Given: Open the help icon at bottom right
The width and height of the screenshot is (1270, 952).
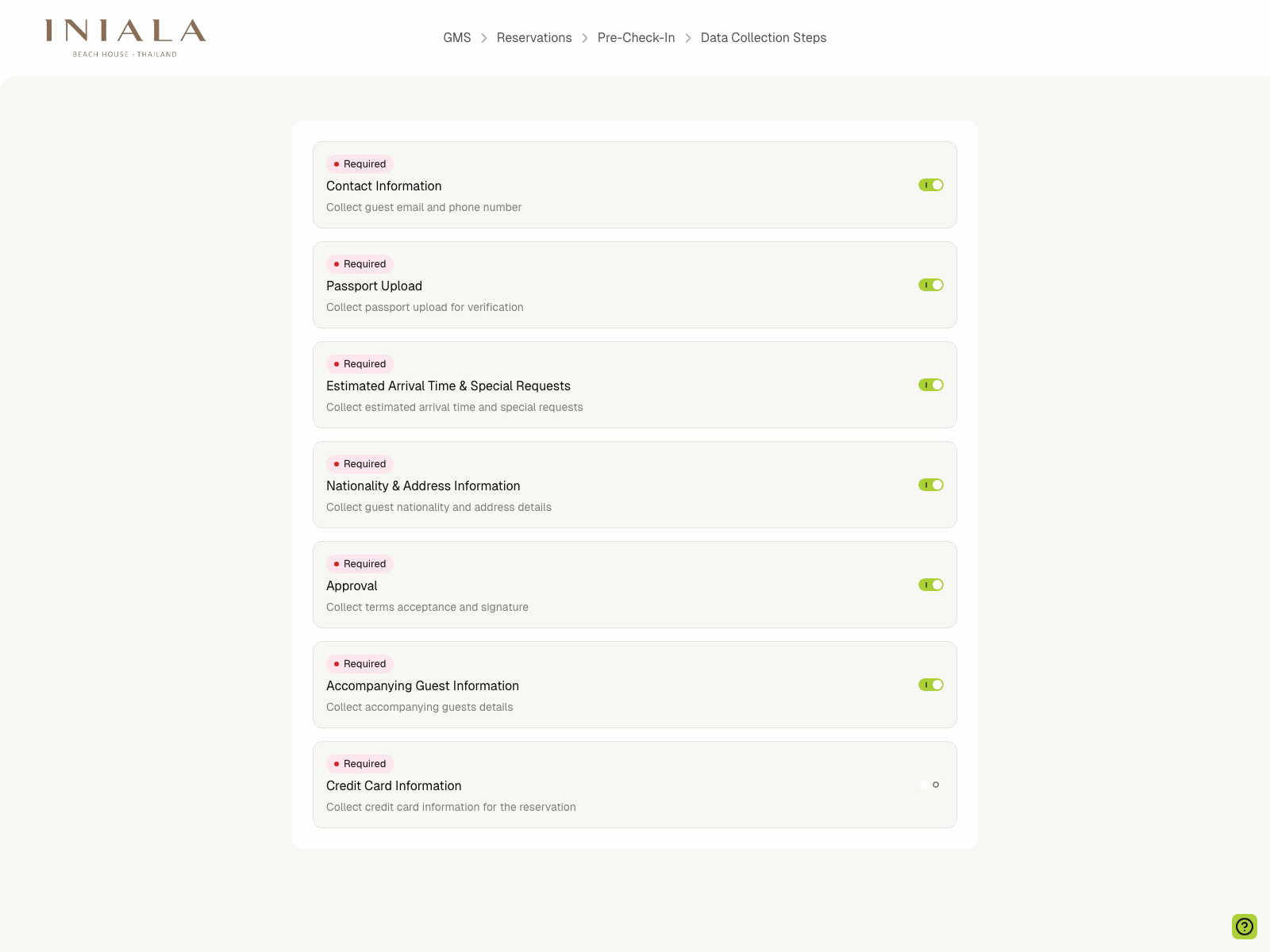Looking at the screenshot, I should pyautogui.click(x=1244, y=926).
